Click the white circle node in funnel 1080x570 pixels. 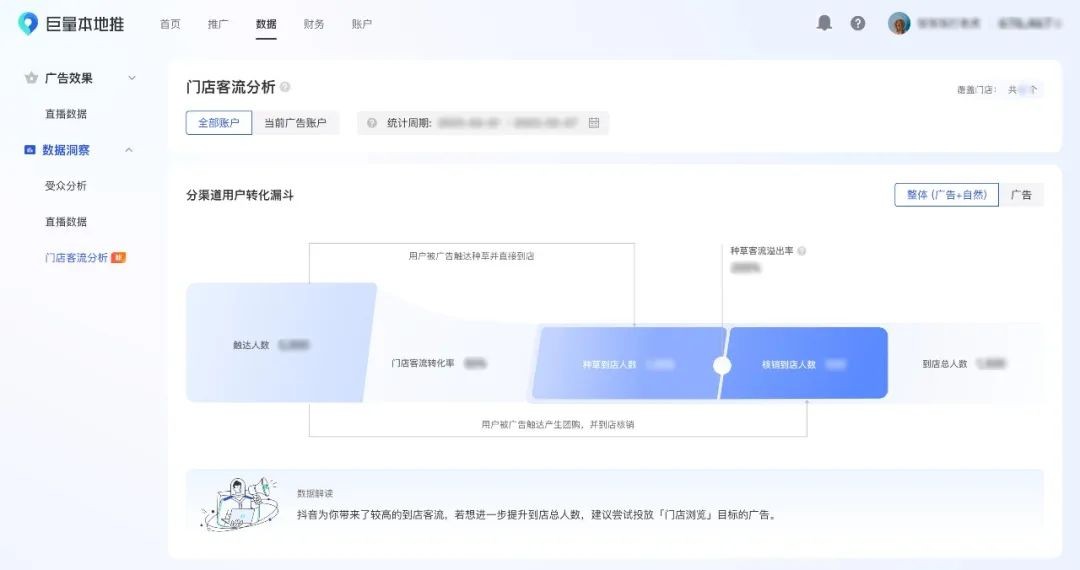722,365
